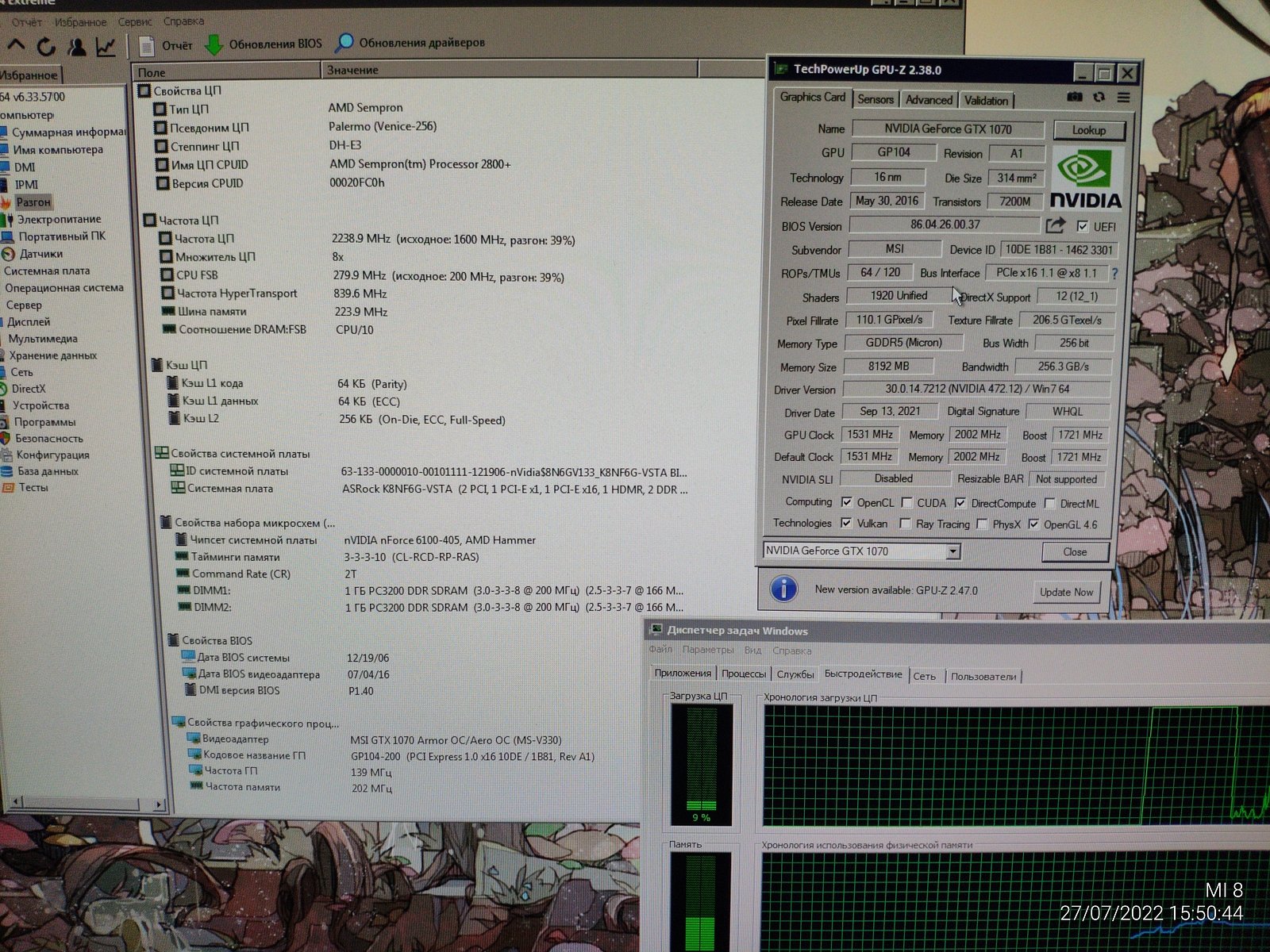Open the GPU-Z hamburger menu icon
The image size is (1270, 952).
click(1123, 98)
